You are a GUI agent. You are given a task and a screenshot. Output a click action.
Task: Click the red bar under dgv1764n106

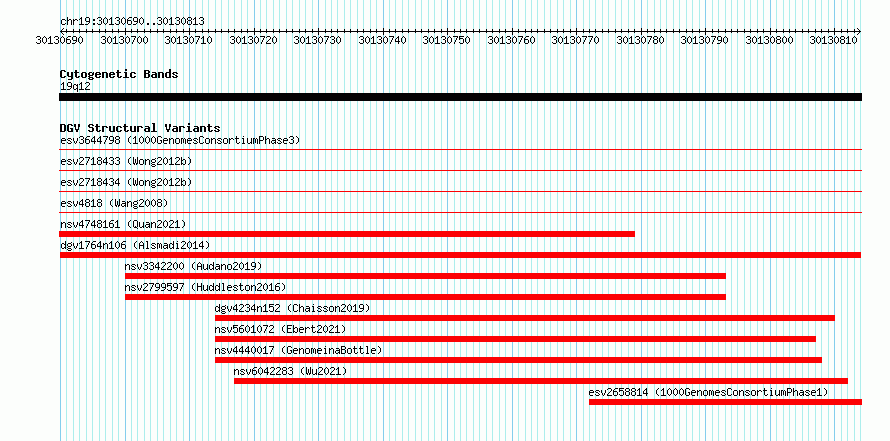point(460,255)
